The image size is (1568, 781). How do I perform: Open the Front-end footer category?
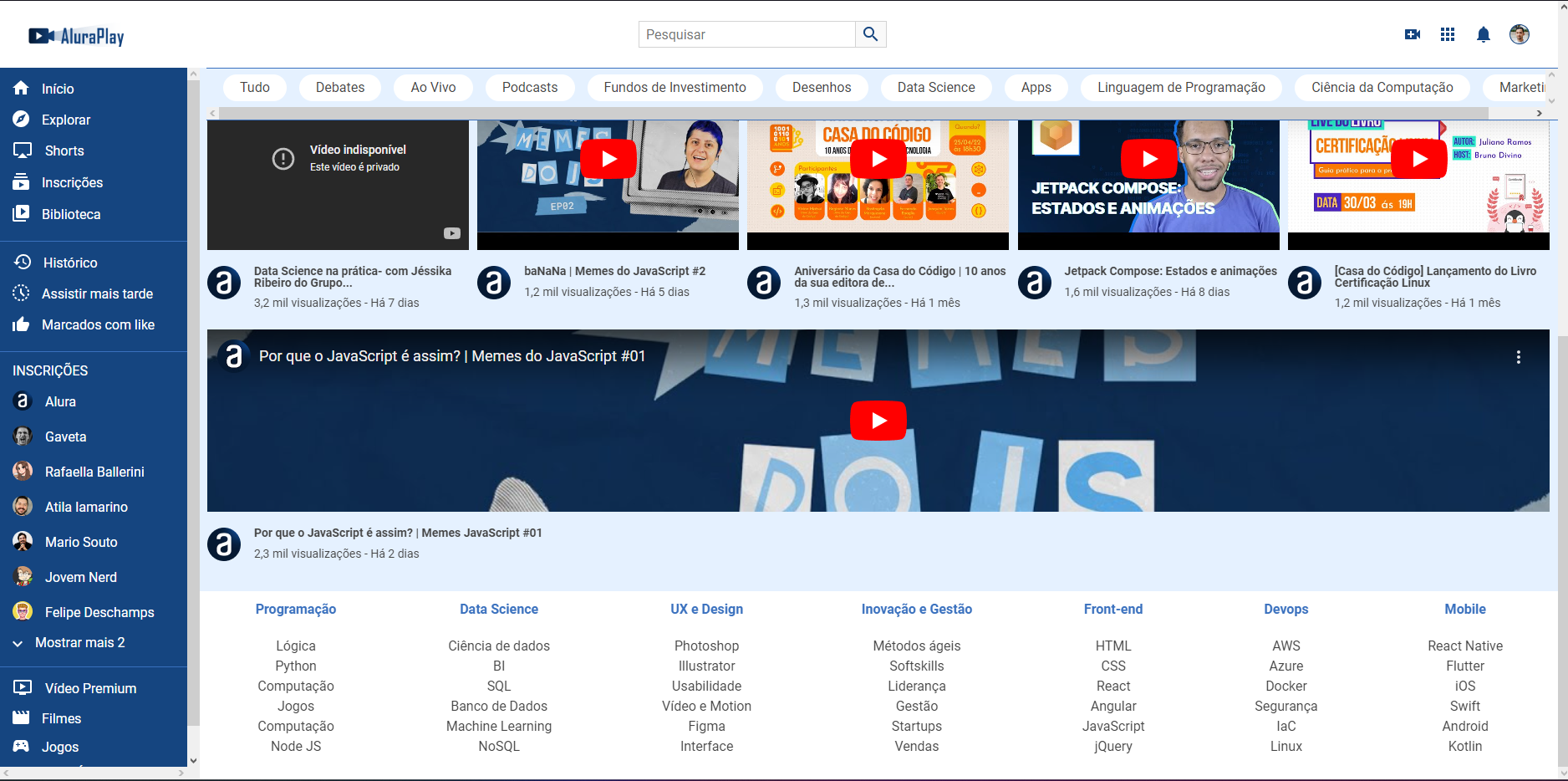[x=1113, y=609]
